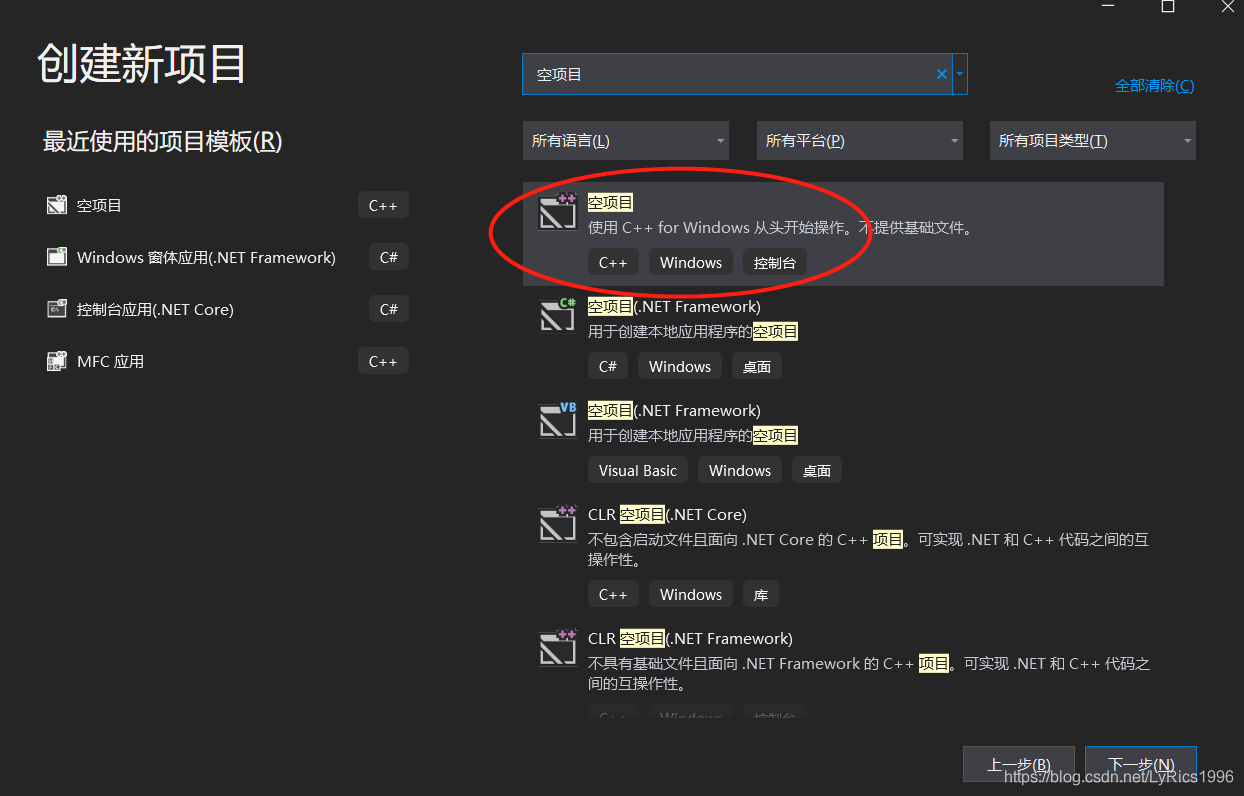Go back with 上一步 button
The image size is (1244, 796).
1019,765
